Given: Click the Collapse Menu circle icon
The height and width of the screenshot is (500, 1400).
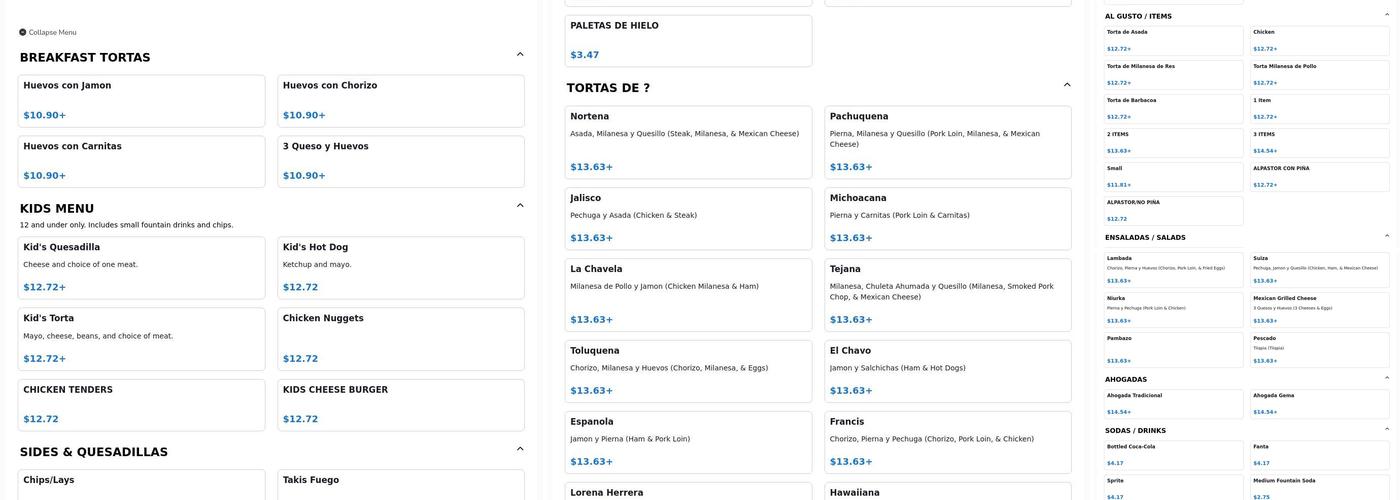Looking at the screenshot, I should tap(23, 32).
